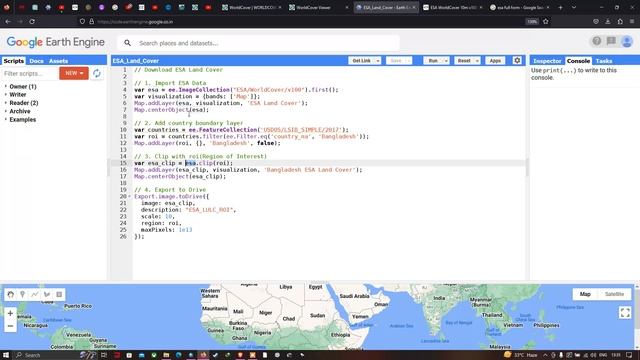This screenshot has height=360, width=640.
Task: Zoom out on the map
Action: 10,326
